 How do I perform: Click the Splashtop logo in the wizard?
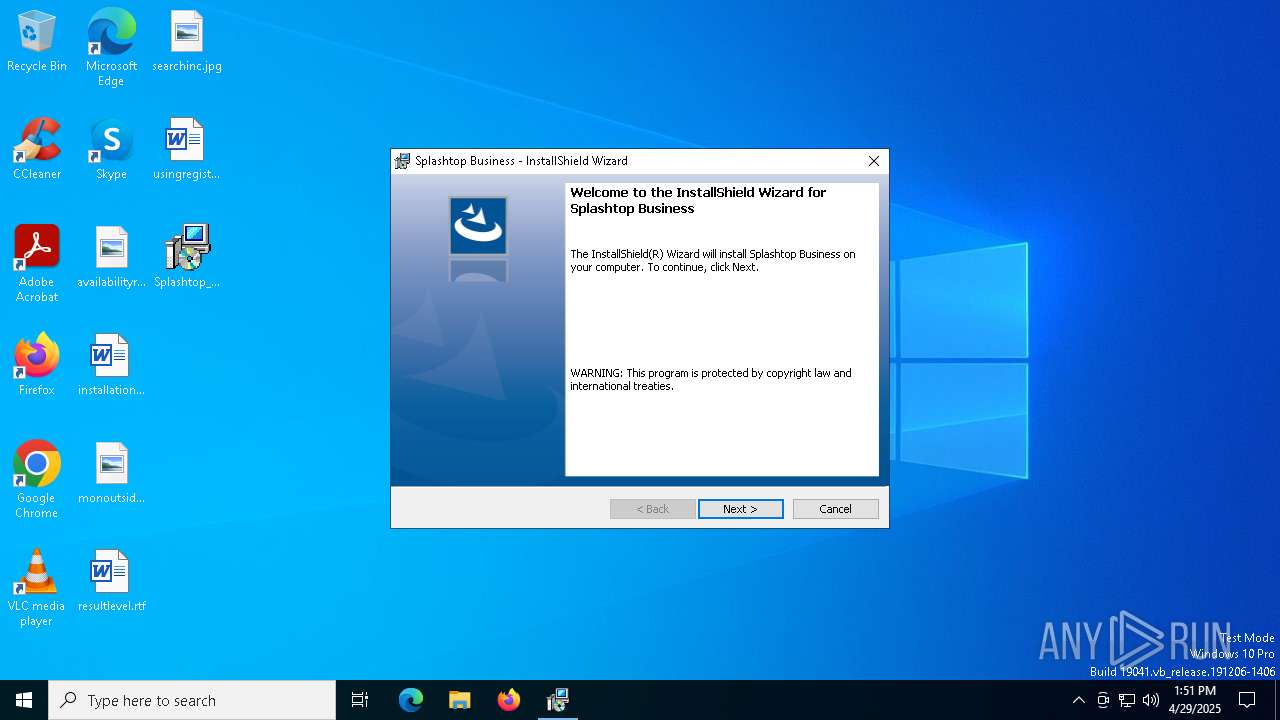(478, 225)
